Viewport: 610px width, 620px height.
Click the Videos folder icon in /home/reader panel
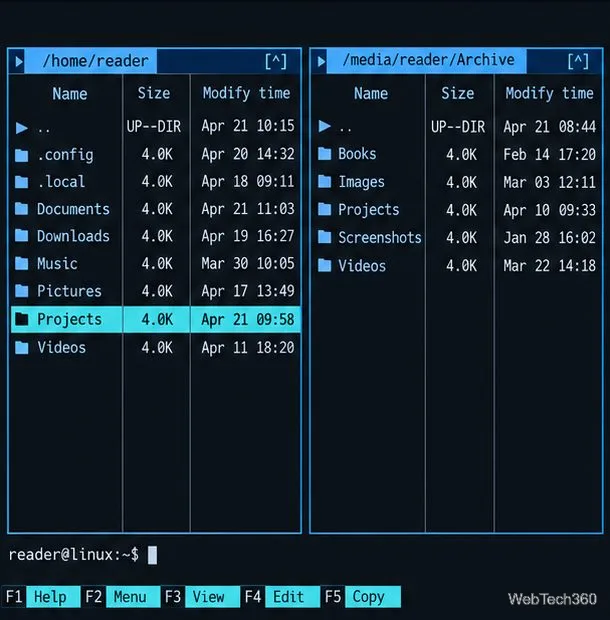(22, 348)
